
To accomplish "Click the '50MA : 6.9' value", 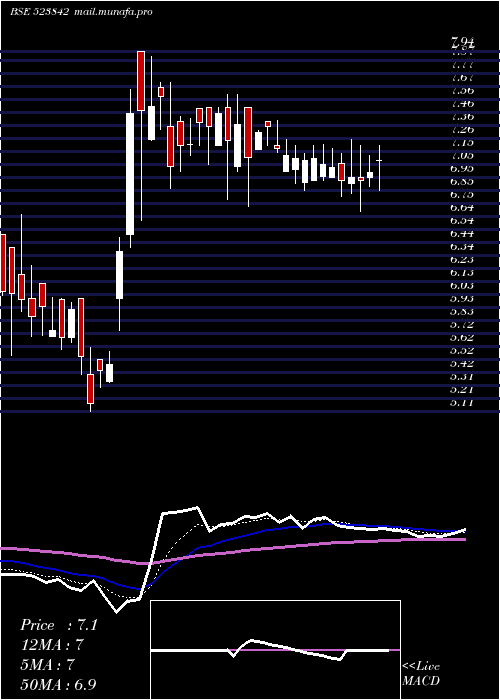I will pos(58,684).
